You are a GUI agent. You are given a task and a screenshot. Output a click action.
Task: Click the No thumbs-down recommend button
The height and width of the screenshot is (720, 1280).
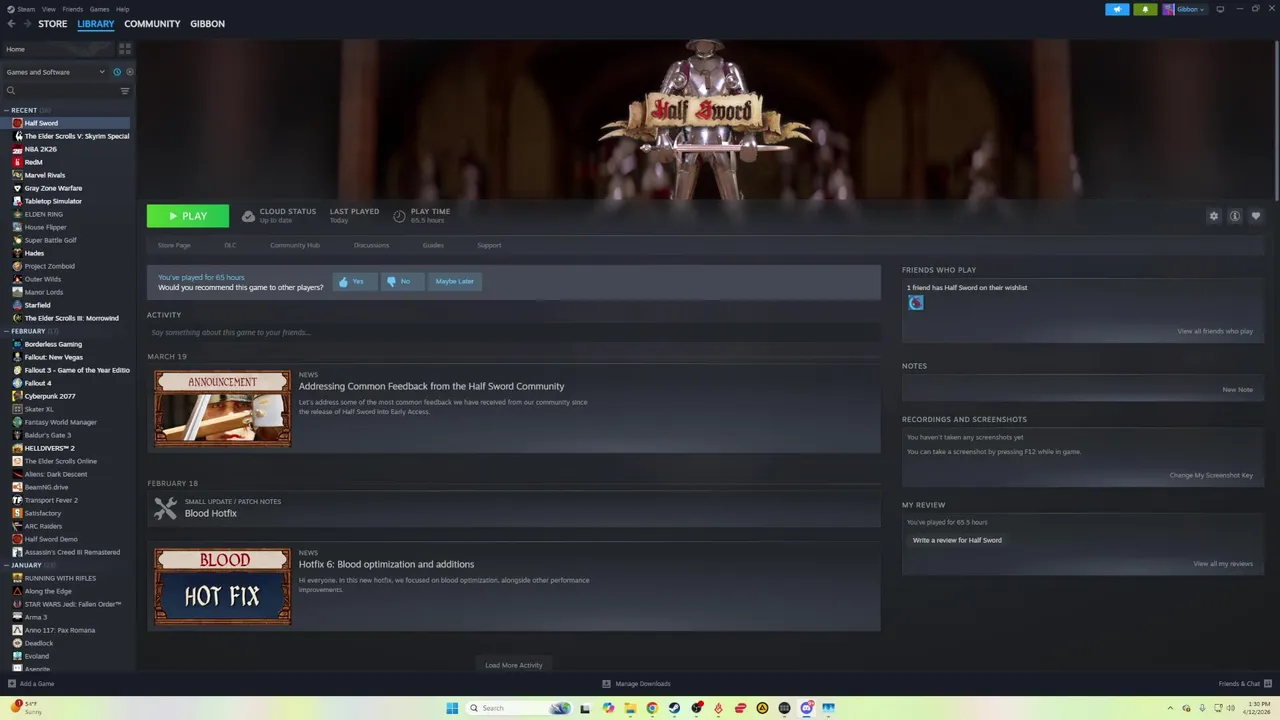(402, 282)
